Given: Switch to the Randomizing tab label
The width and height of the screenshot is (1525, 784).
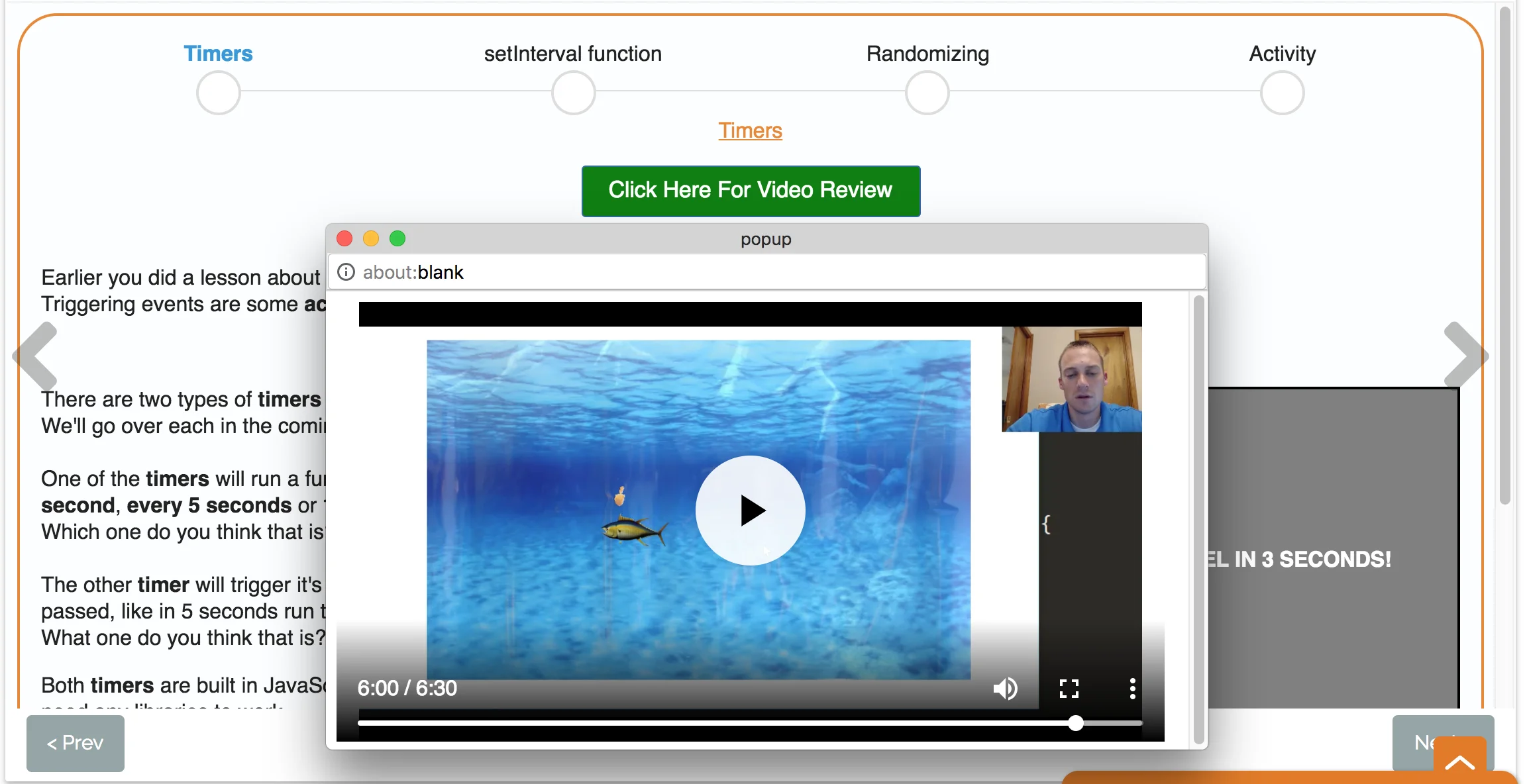Looking at the screenshot, I should coord(927,54).
